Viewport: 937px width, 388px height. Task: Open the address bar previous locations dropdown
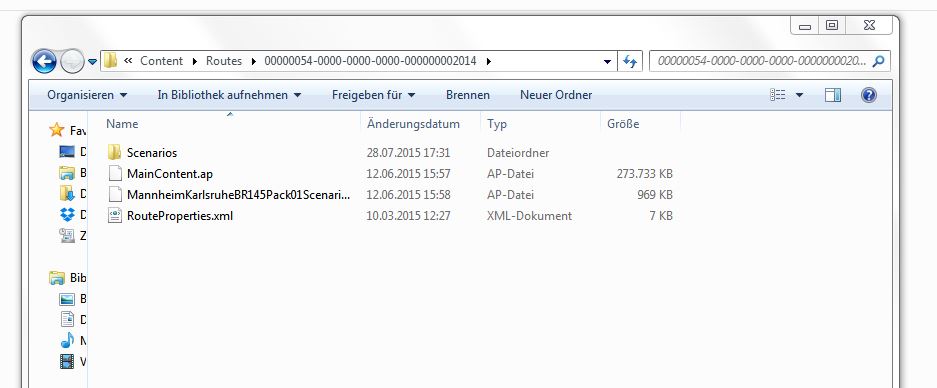point(607,61)
